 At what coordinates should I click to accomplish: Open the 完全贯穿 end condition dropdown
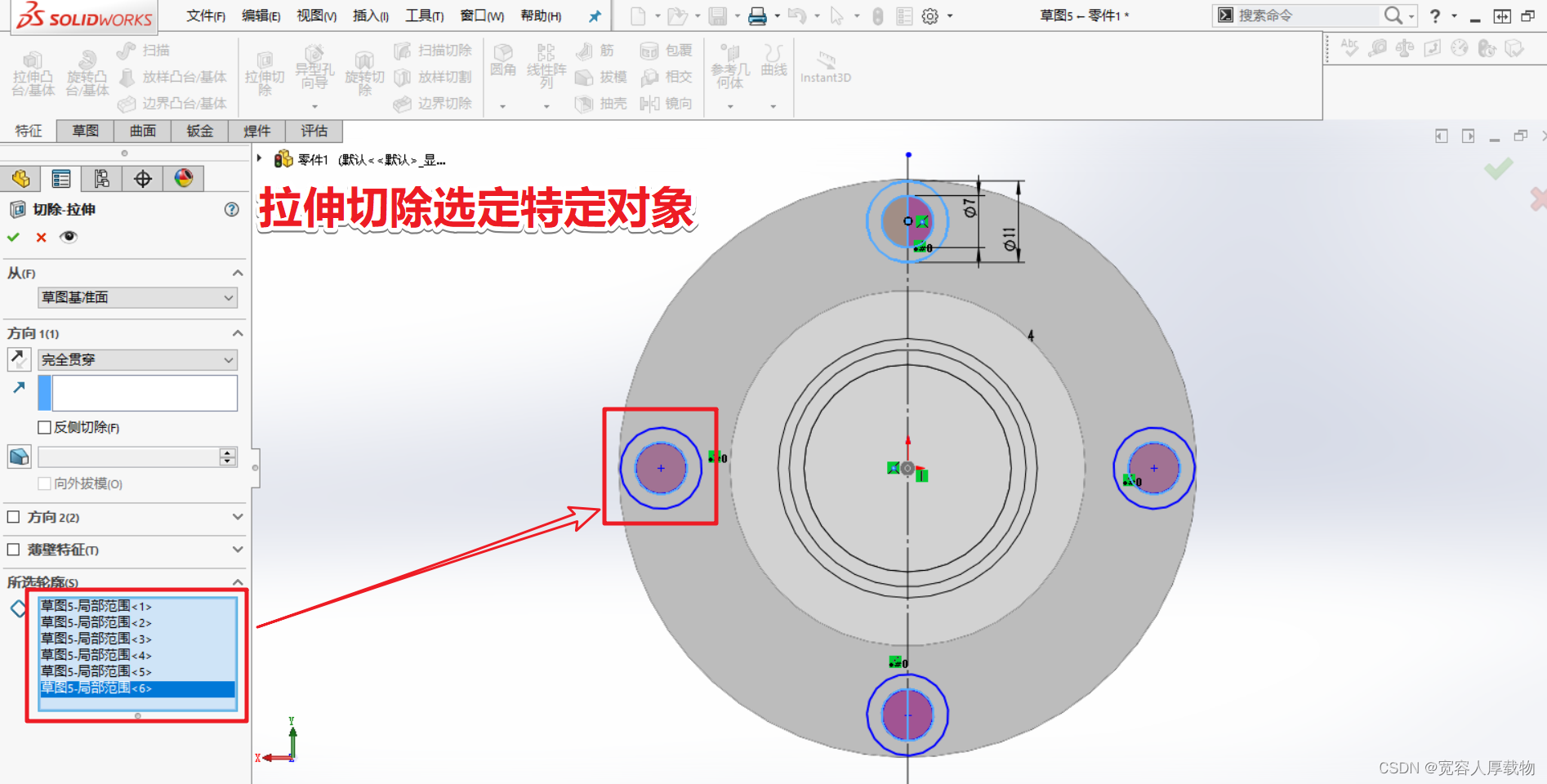[138, 359]
